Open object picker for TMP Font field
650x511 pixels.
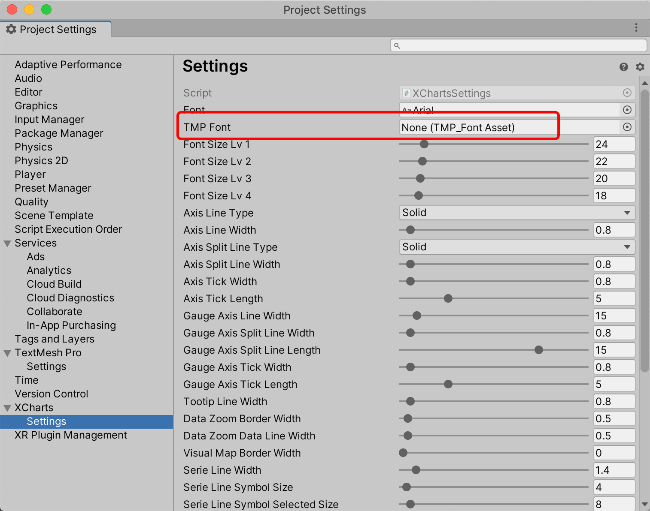pos(627,127)
